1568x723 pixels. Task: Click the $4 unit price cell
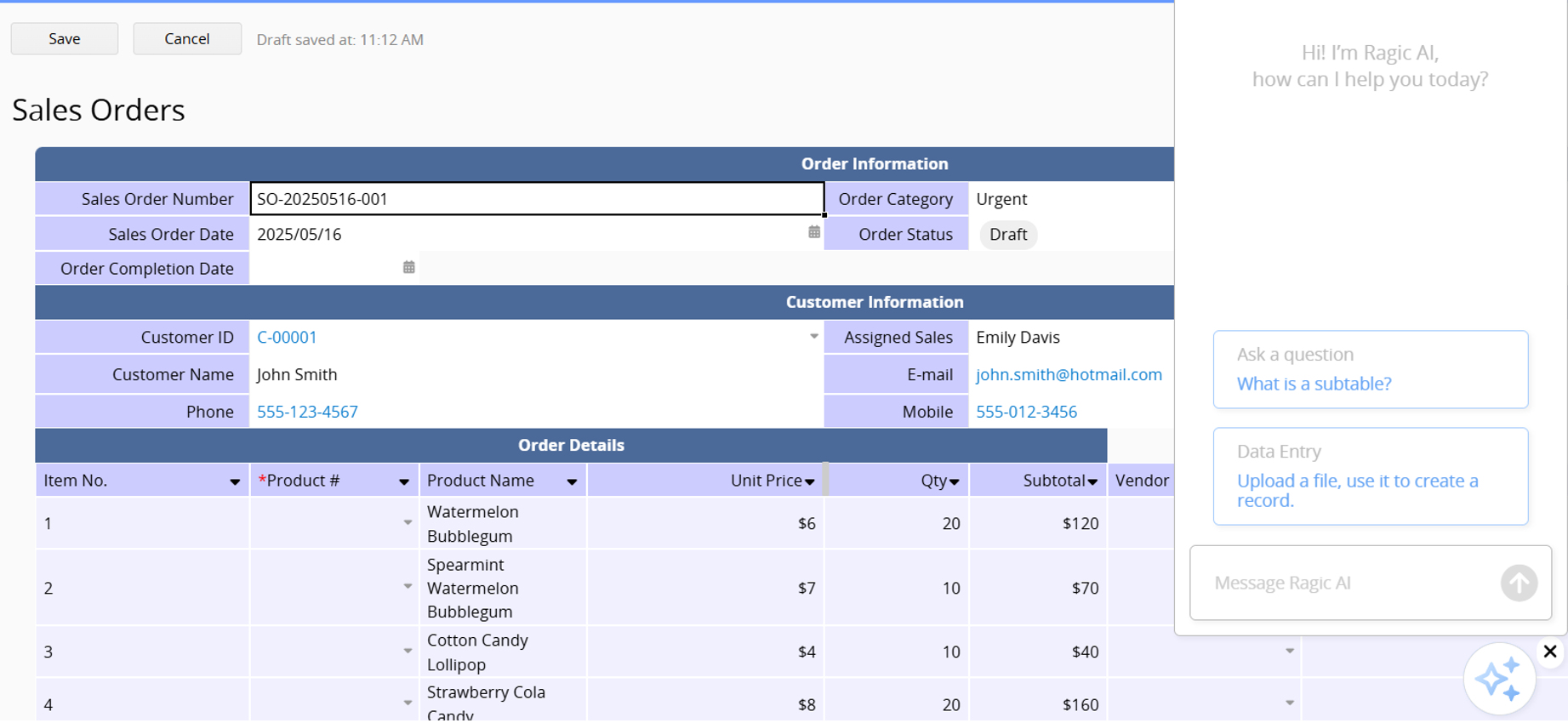coord(706,652)
